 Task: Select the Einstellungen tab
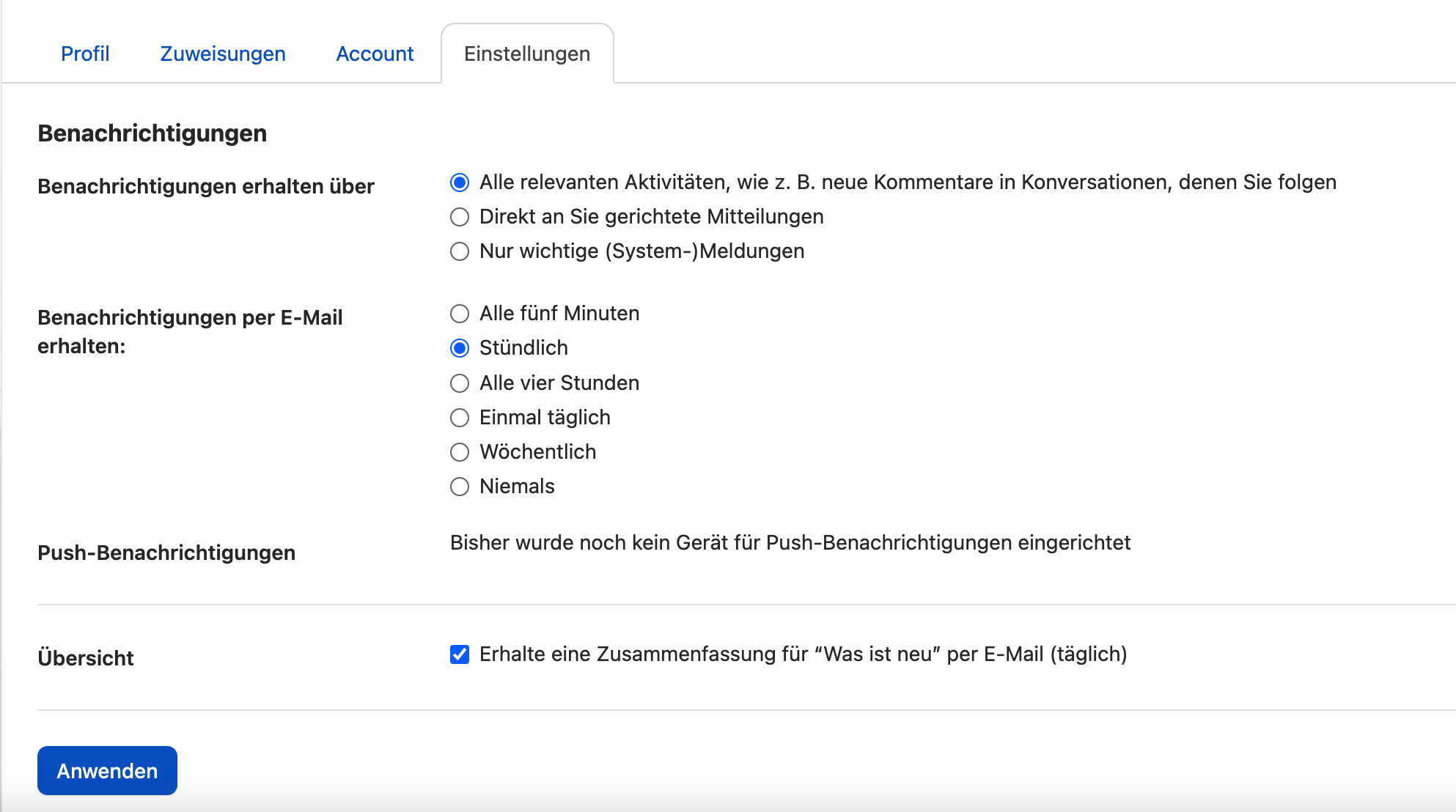(x=526, y=53)
